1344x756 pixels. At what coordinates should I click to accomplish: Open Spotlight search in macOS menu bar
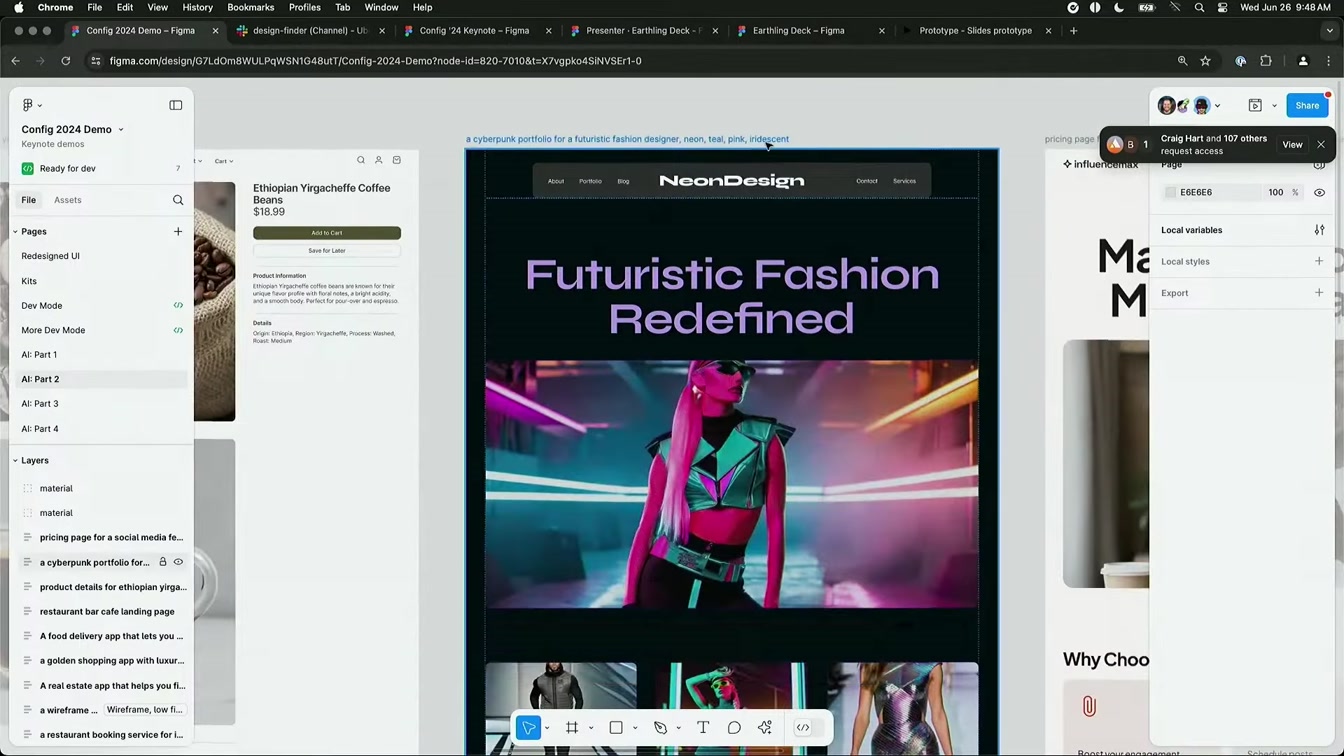click(1199, 7)
